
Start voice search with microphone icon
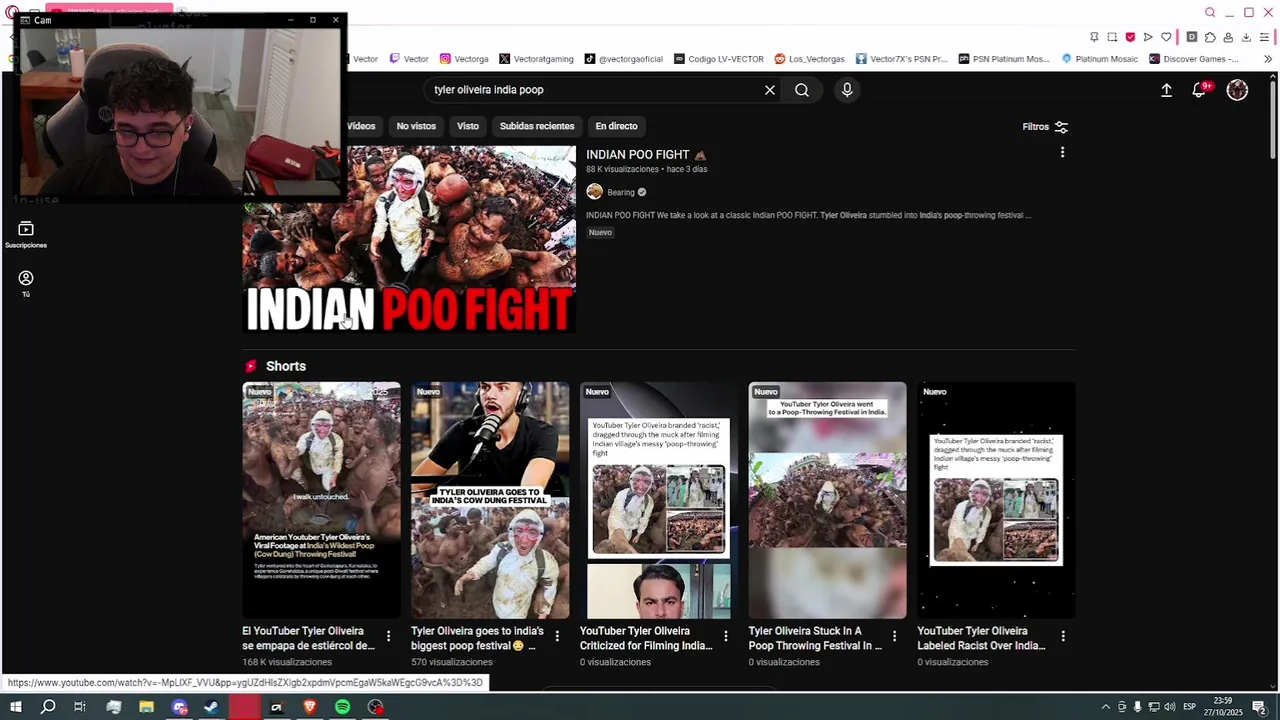click(x=847, y=90)
